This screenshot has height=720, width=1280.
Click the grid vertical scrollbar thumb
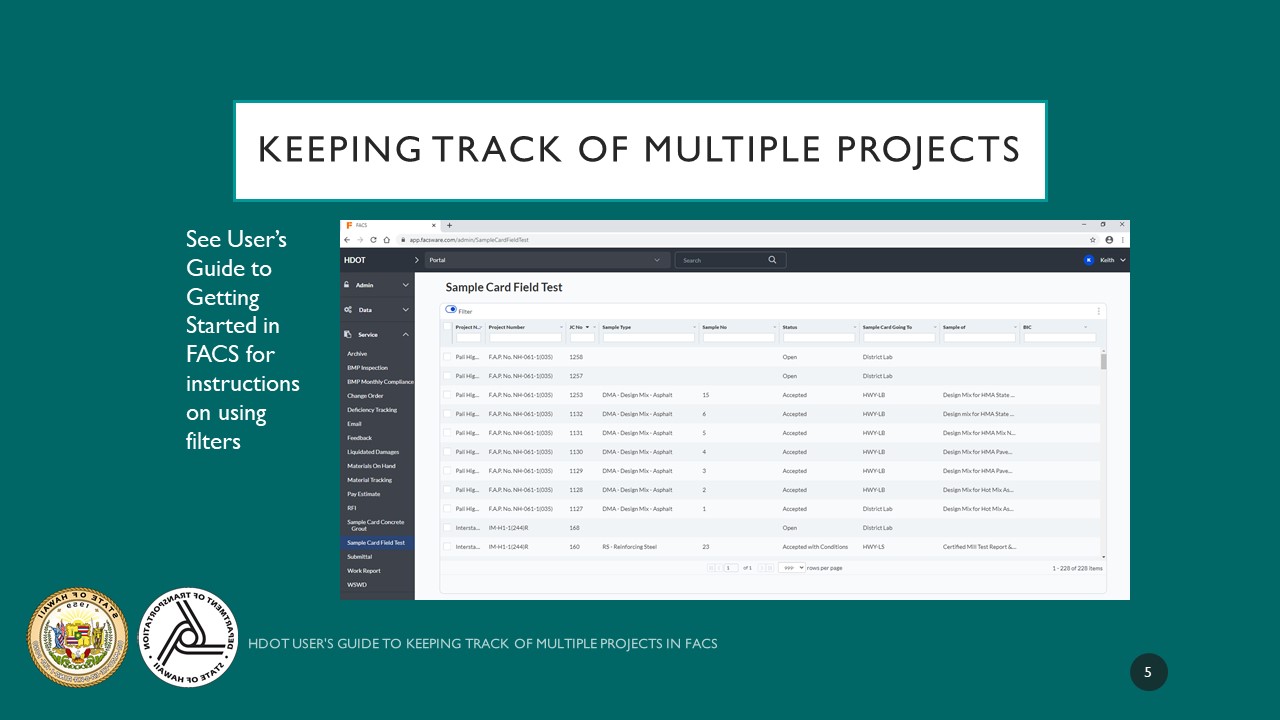click(1104, 361)
